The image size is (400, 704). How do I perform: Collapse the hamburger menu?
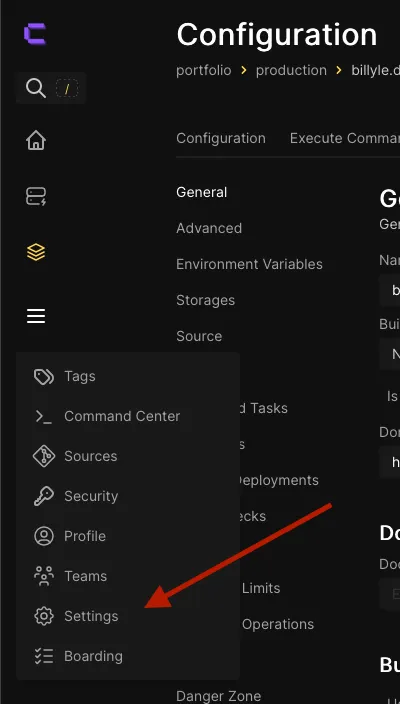pos(36,316)
